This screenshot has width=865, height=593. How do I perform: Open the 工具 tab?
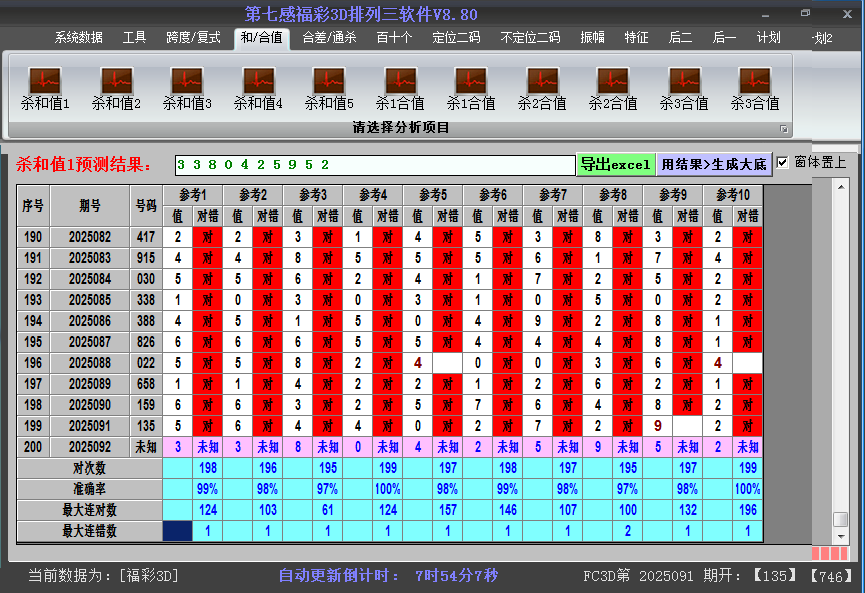[134, 38]
